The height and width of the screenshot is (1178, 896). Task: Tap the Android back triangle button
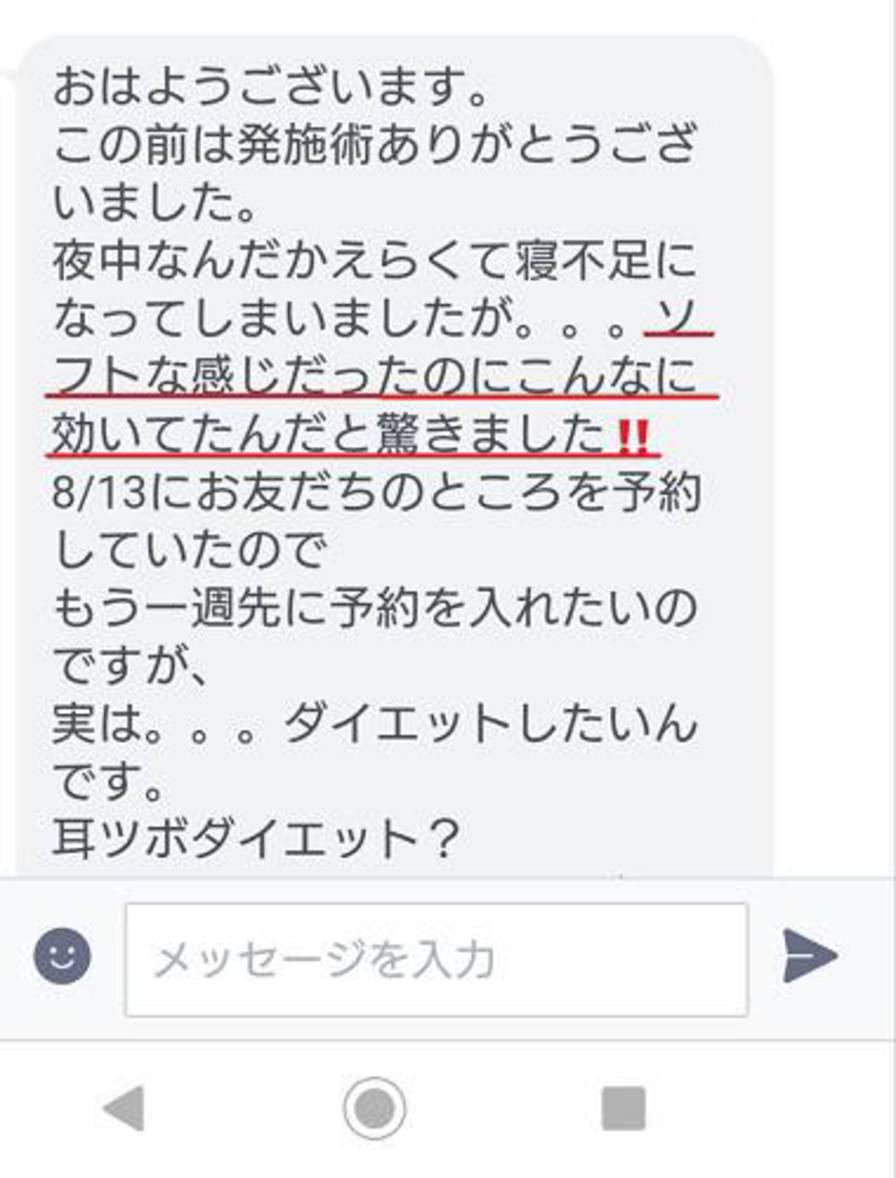click(123, 1108)
